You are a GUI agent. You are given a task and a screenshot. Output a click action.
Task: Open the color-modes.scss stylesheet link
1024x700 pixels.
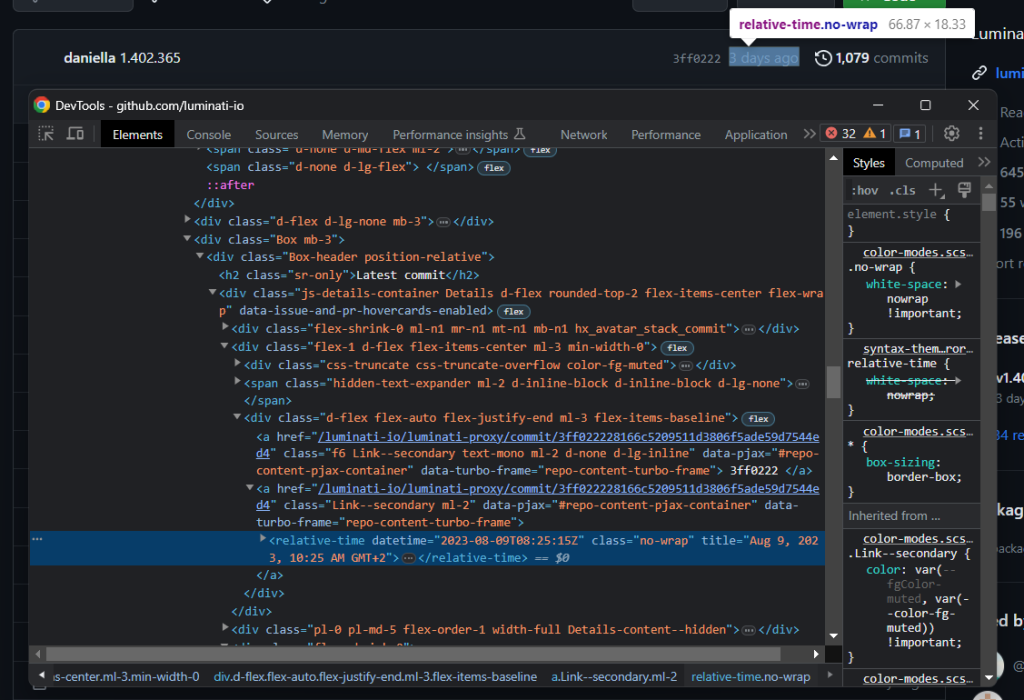pyautogui.click(x=916, y=251)
